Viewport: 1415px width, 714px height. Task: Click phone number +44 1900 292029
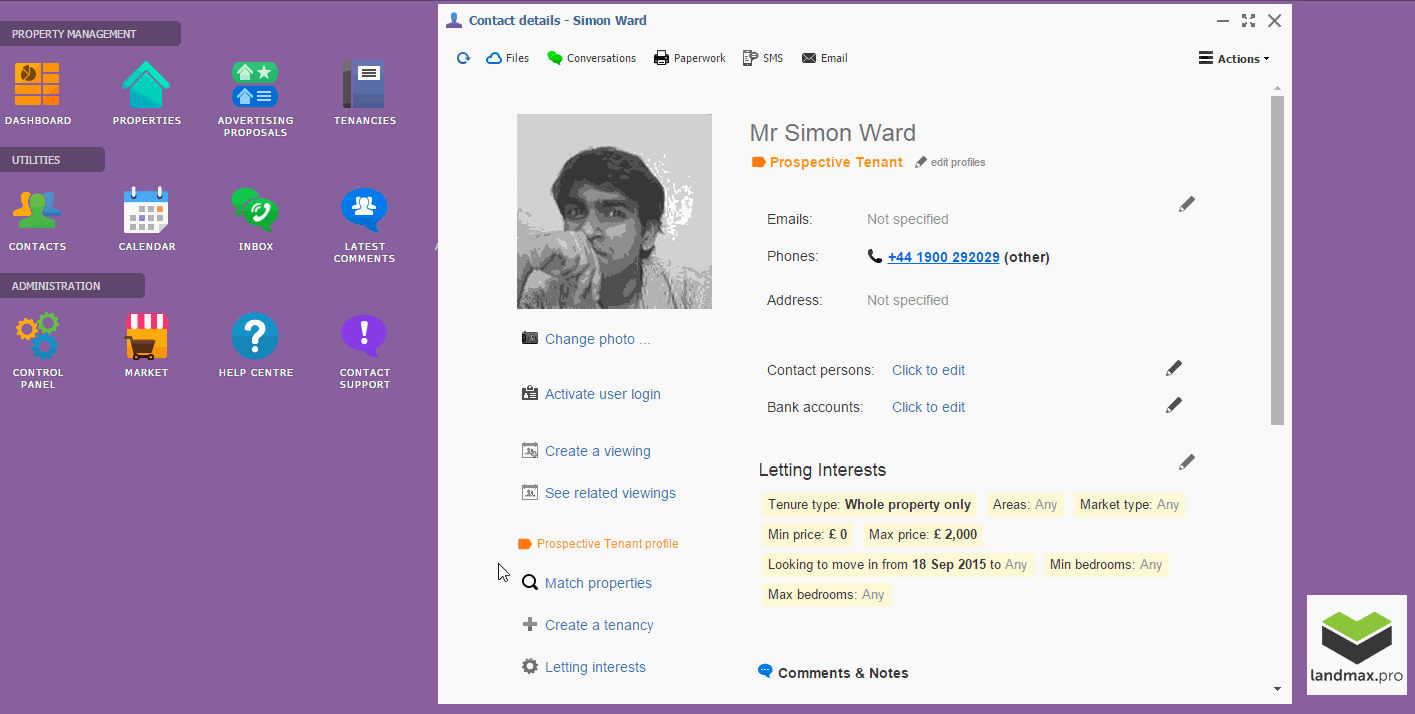(943, 257)
